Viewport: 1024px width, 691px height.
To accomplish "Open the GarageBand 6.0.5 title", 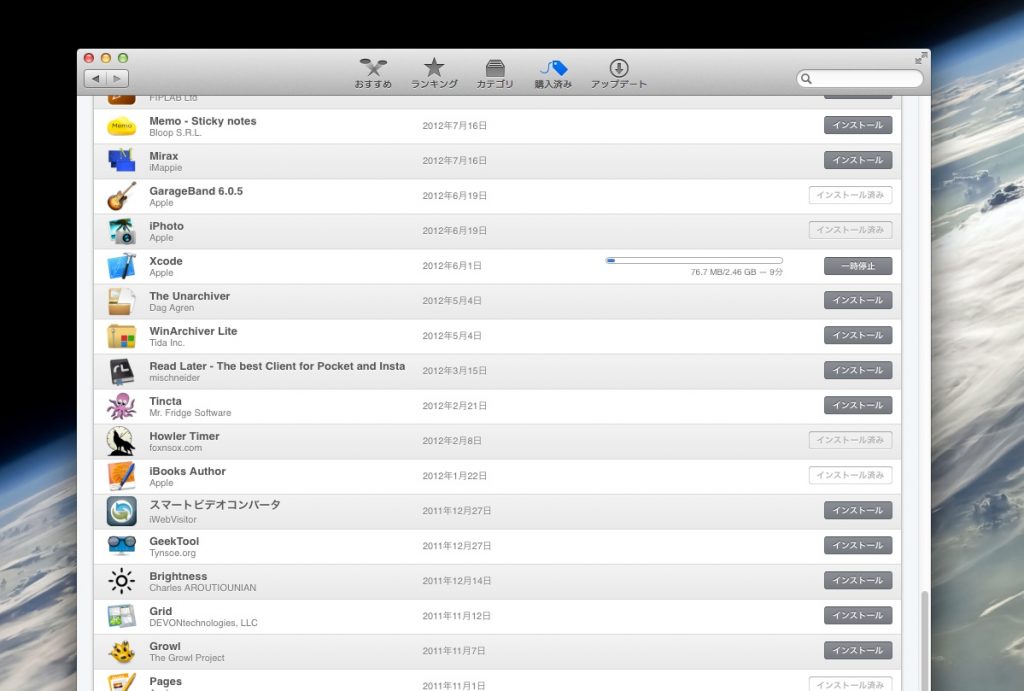I will click(x=196, y=191).
